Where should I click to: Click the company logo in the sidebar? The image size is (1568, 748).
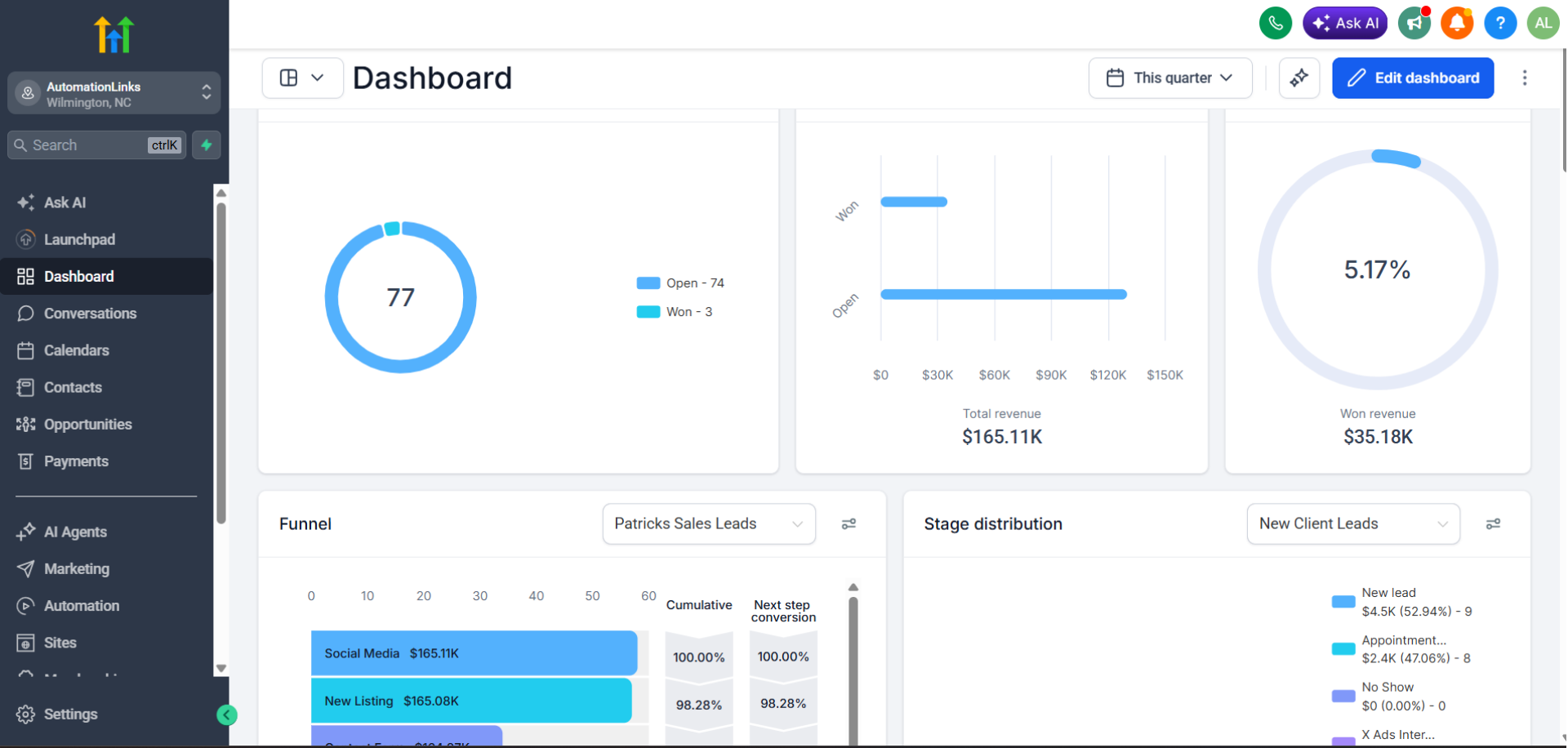[114, 34]
